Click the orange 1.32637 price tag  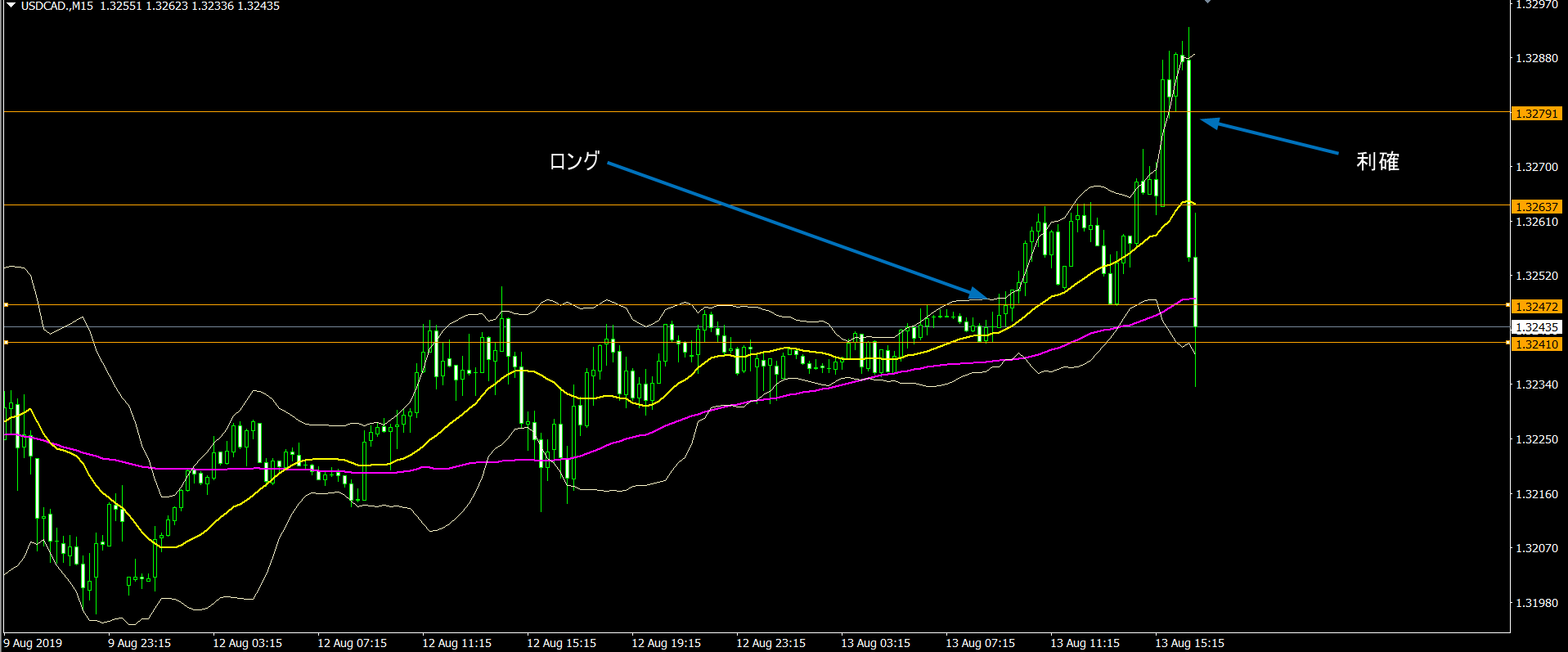[1537, 207]
